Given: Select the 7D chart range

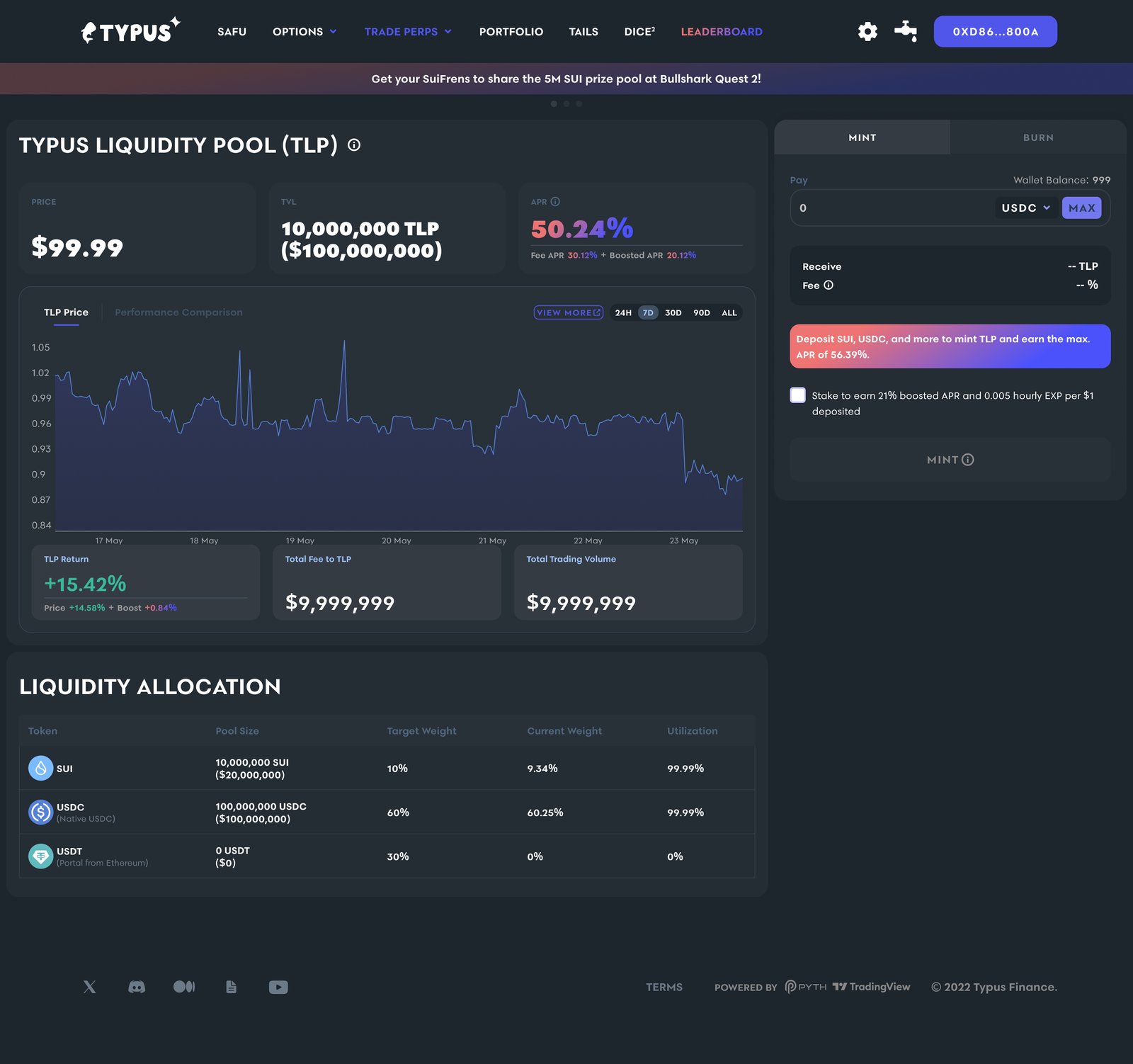Looking at the screenshot, I should coord(648,312).
